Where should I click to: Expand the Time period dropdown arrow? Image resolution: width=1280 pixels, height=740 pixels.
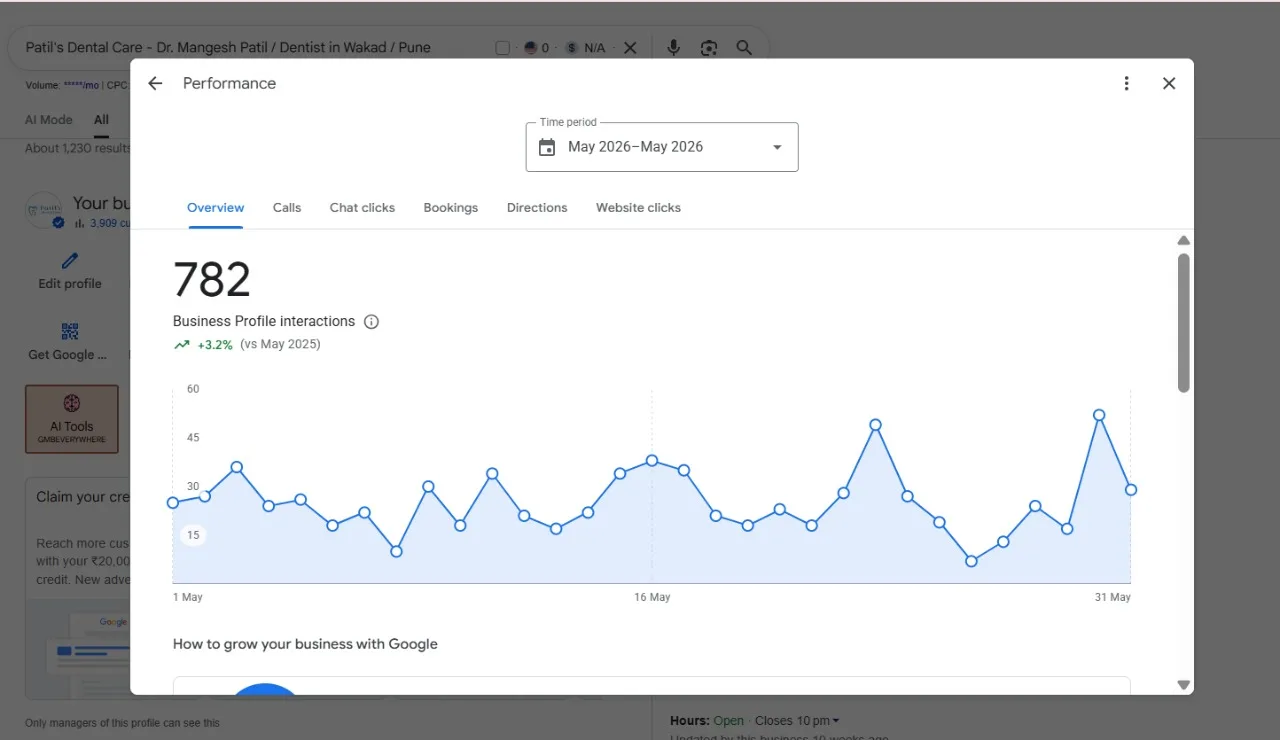[x=777, y=148]
